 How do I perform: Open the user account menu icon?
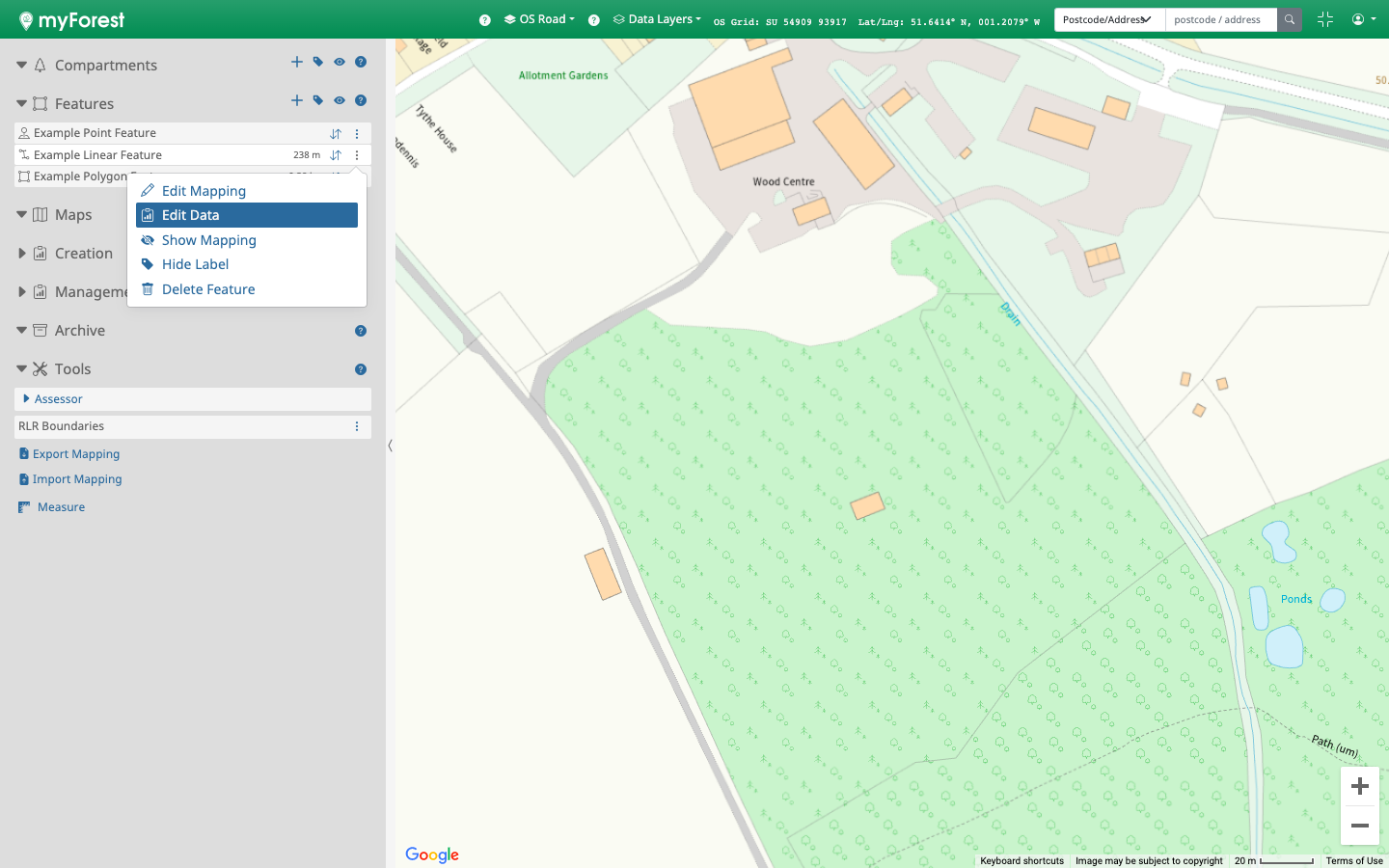1363,19
